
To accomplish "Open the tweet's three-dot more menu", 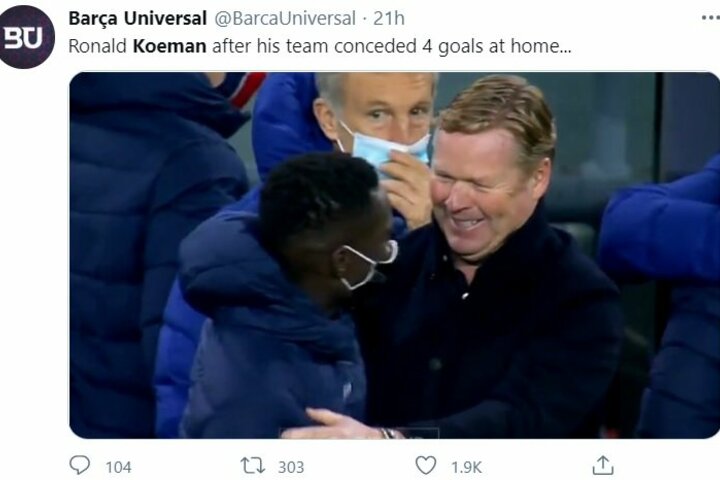I will coord(711,18).
